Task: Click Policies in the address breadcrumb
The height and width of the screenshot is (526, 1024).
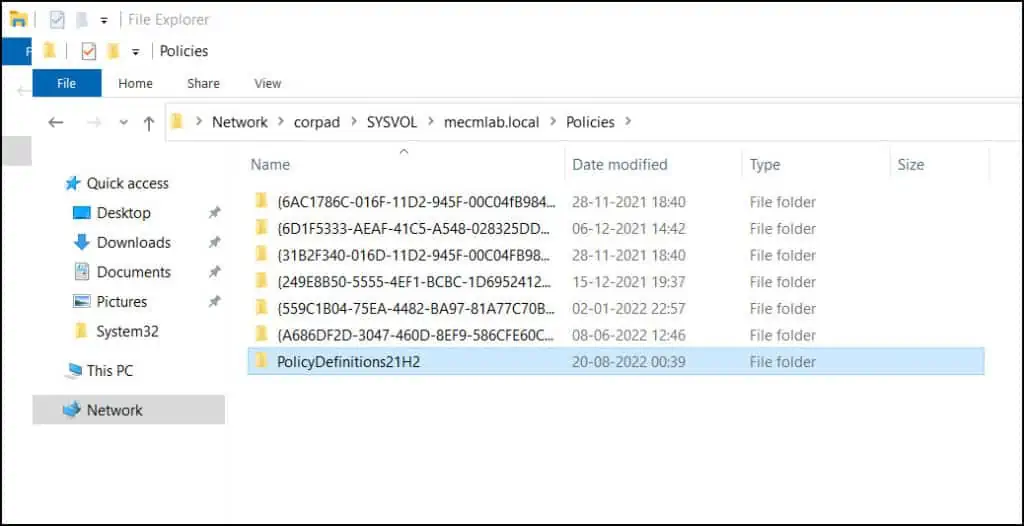Action: tap(590, 122)
